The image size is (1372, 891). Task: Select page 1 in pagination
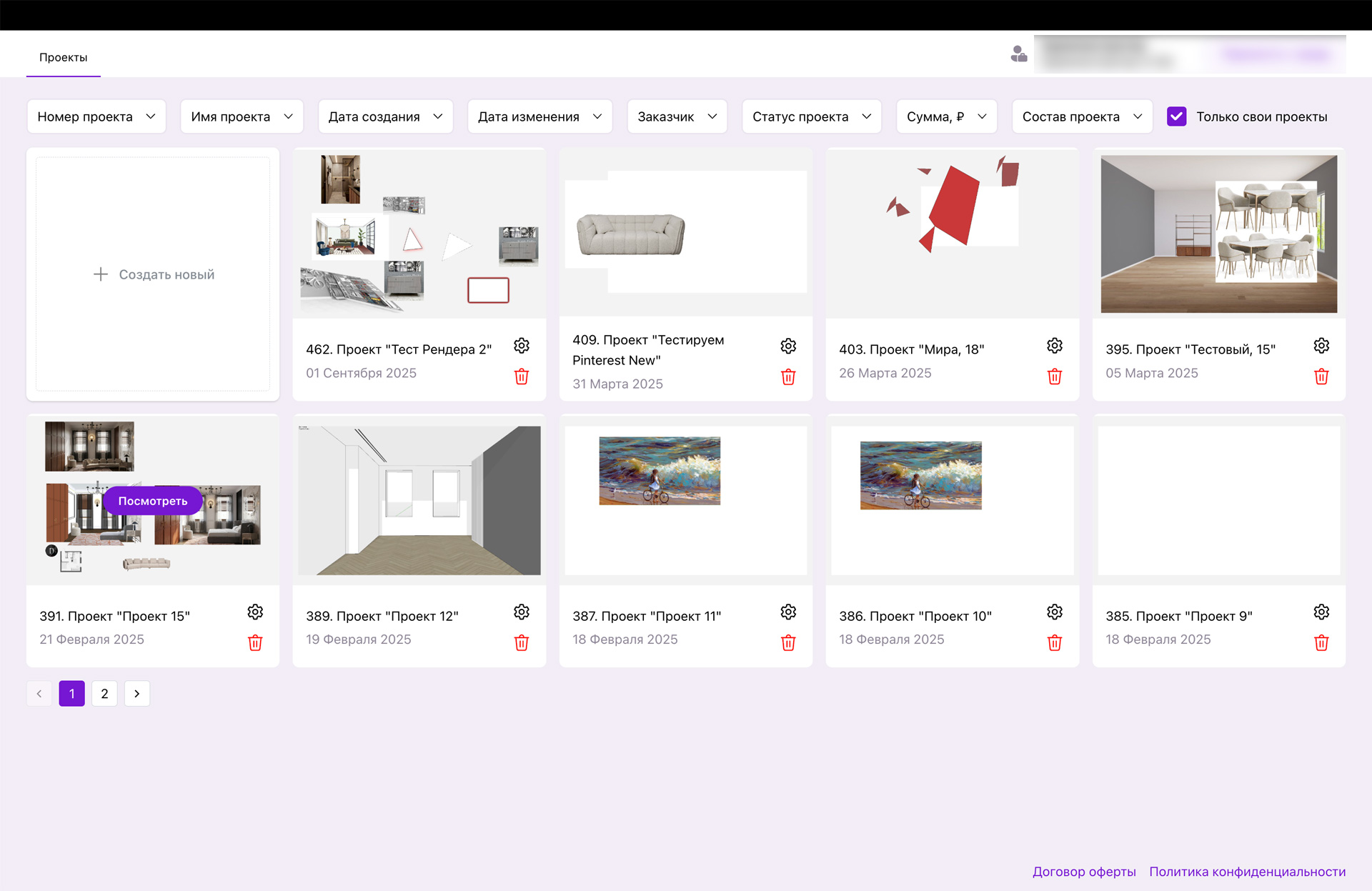pyautogui.click(x=71, y=694)
